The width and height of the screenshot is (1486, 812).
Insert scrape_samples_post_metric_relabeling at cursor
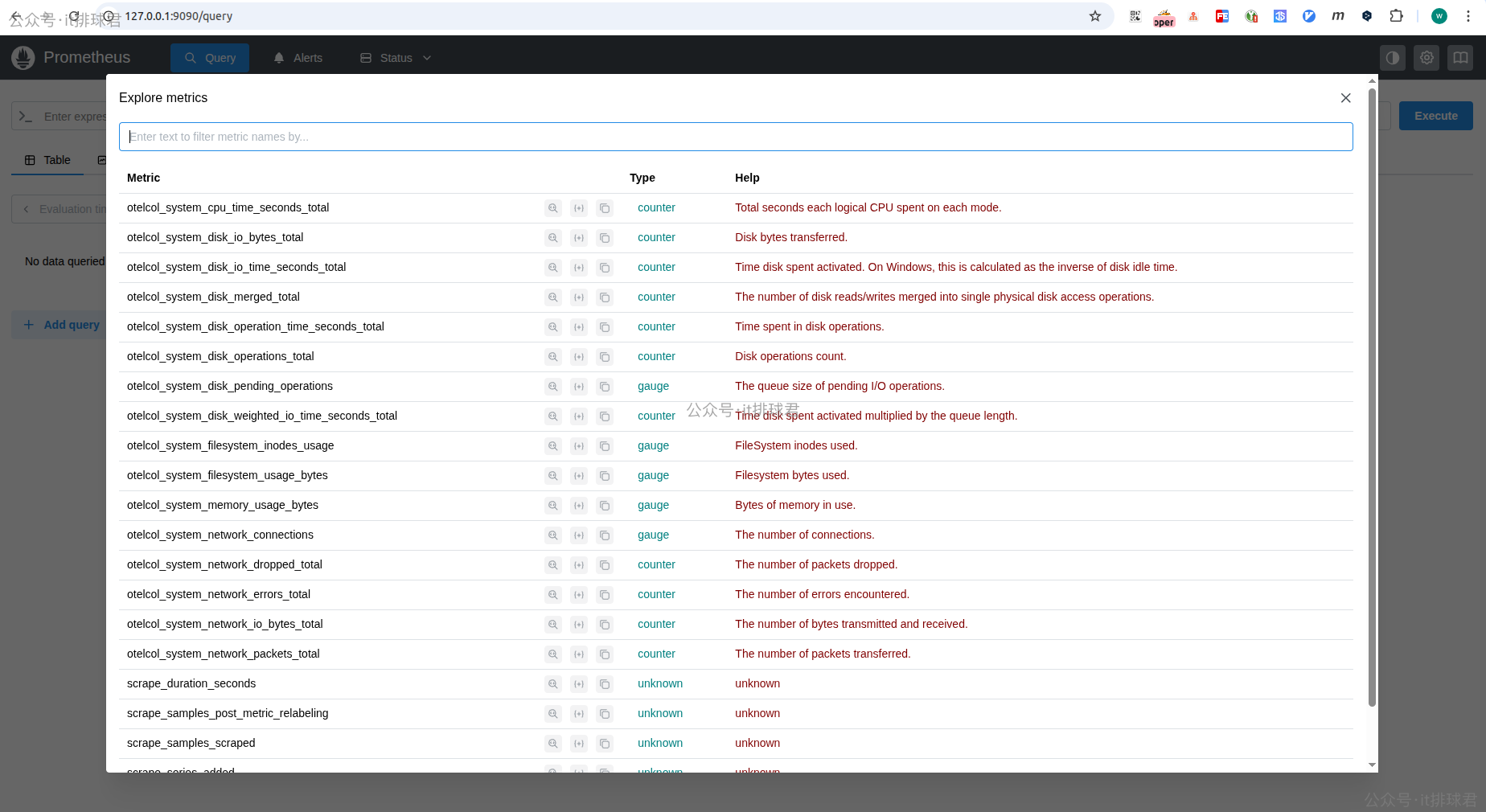pyautogui.click(x=579, y=714)
